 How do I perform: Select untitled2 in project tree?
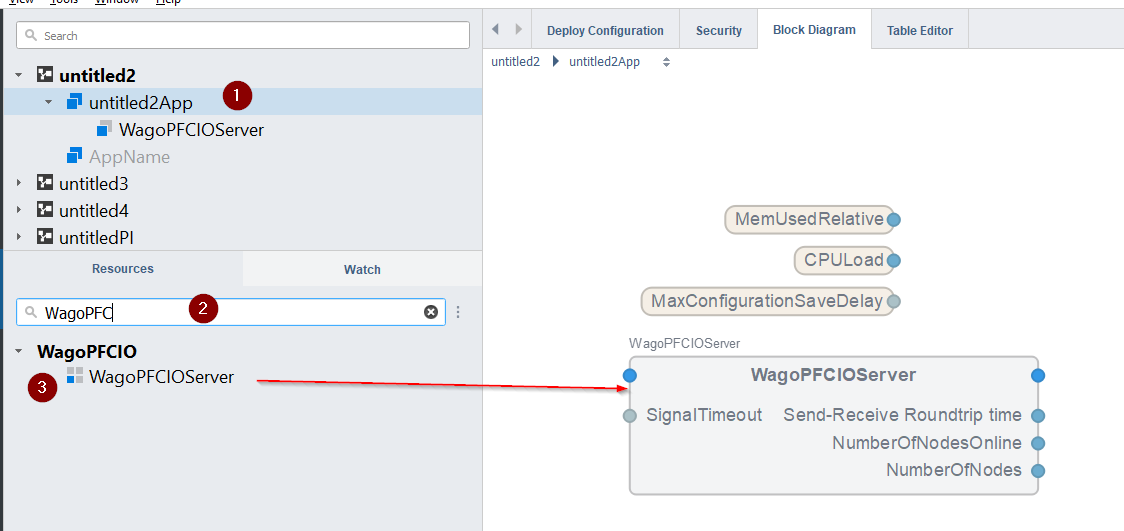point(97,75)
